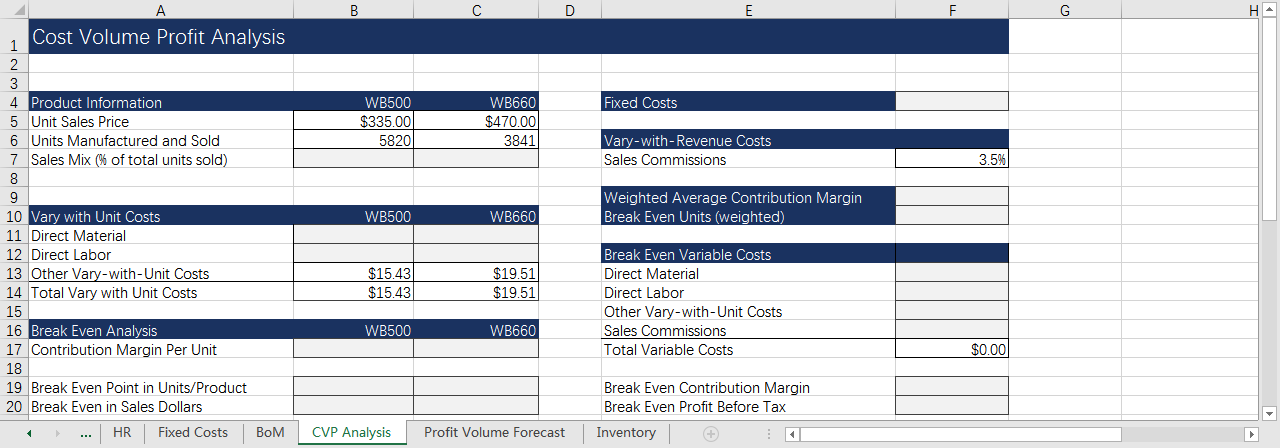
Task: Select WB660 unit price $470.00 cell
Action: pos(476,121)
